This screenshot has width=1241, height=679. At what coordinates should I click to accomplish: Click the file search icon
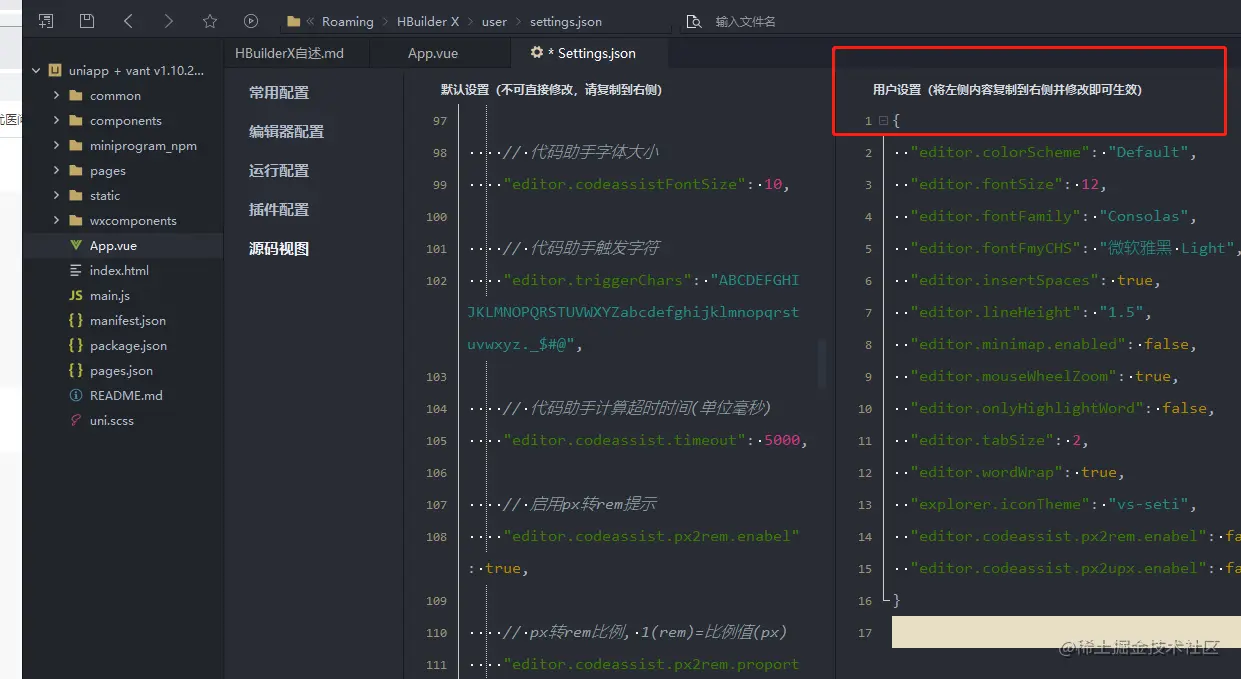pyautogui.click(x=694, y=21)
